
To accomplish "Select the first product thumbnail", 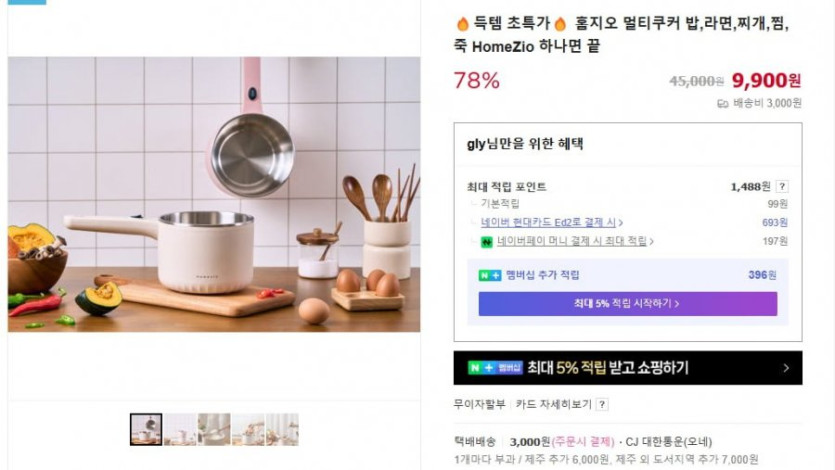I will 146,429.
